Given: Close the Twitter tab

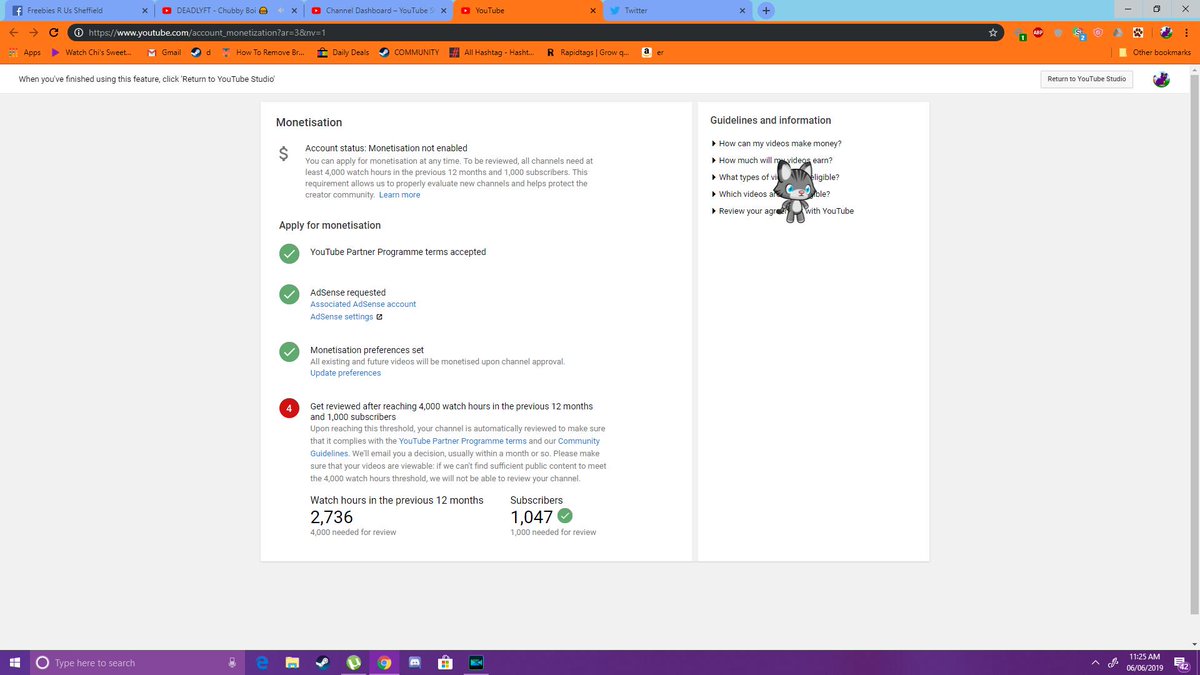Looking at the screenshot, I should coord(742,10).
